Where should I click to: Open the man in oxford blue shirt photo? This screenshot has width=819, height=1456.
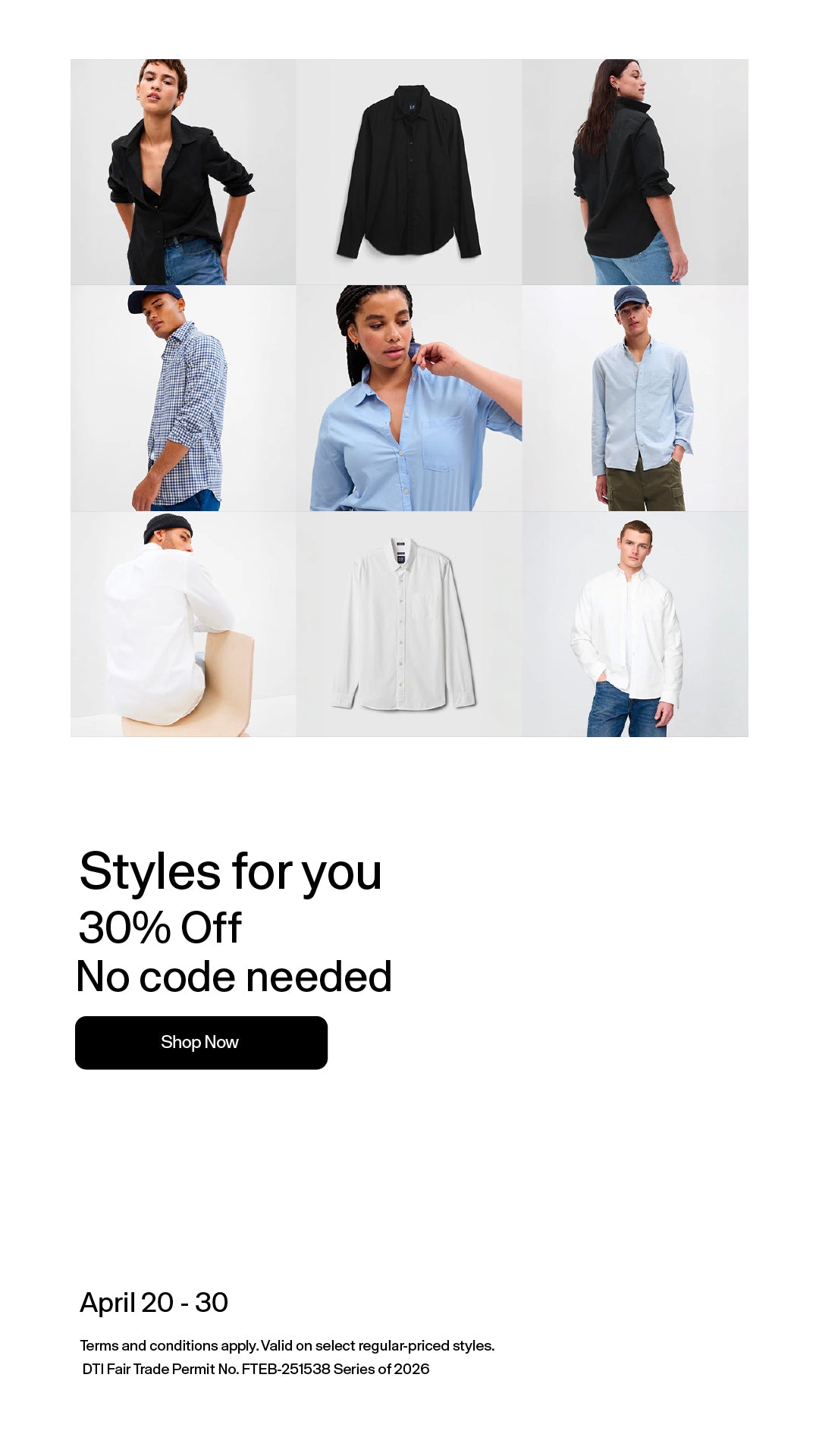(635, 398)
